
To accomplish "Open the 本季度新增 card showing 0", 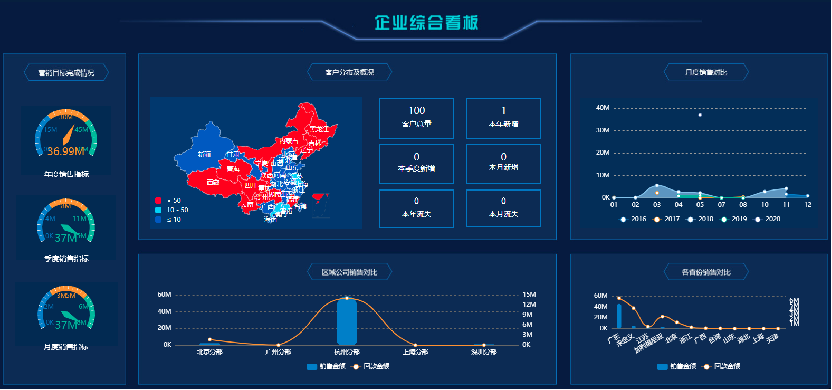I will 417,163.
